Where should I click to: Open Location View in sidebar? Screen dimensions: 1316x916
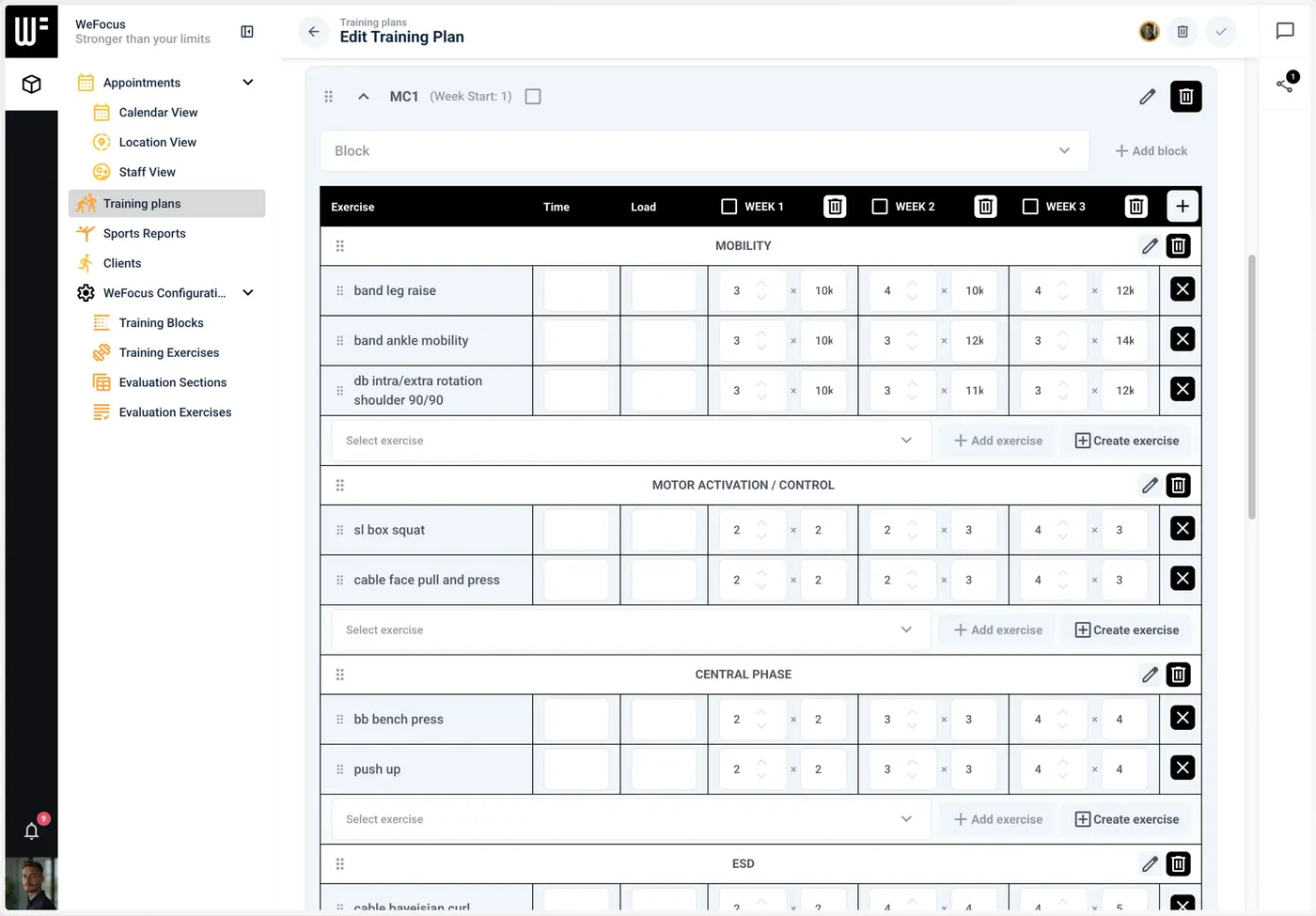(157, 143)
